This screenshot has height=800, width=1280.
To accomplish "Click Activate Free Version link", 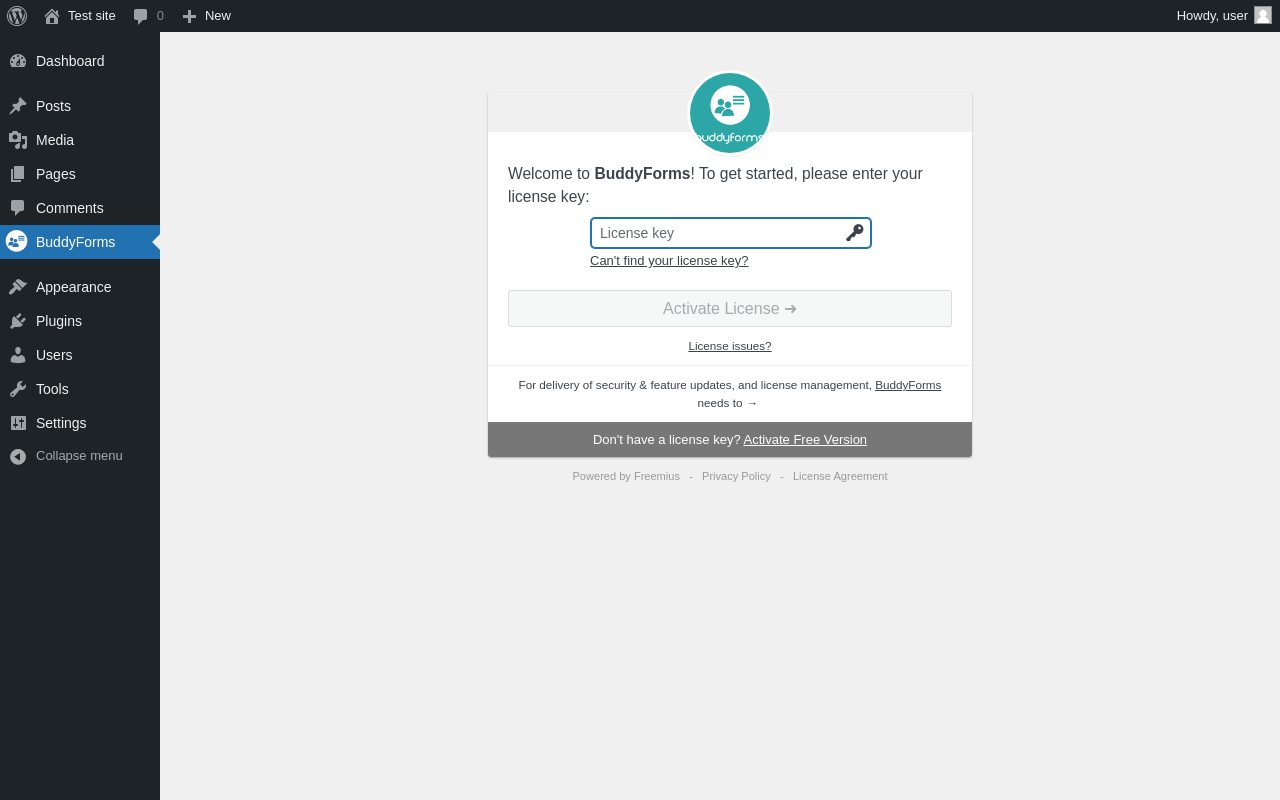I will coord(805,440).
